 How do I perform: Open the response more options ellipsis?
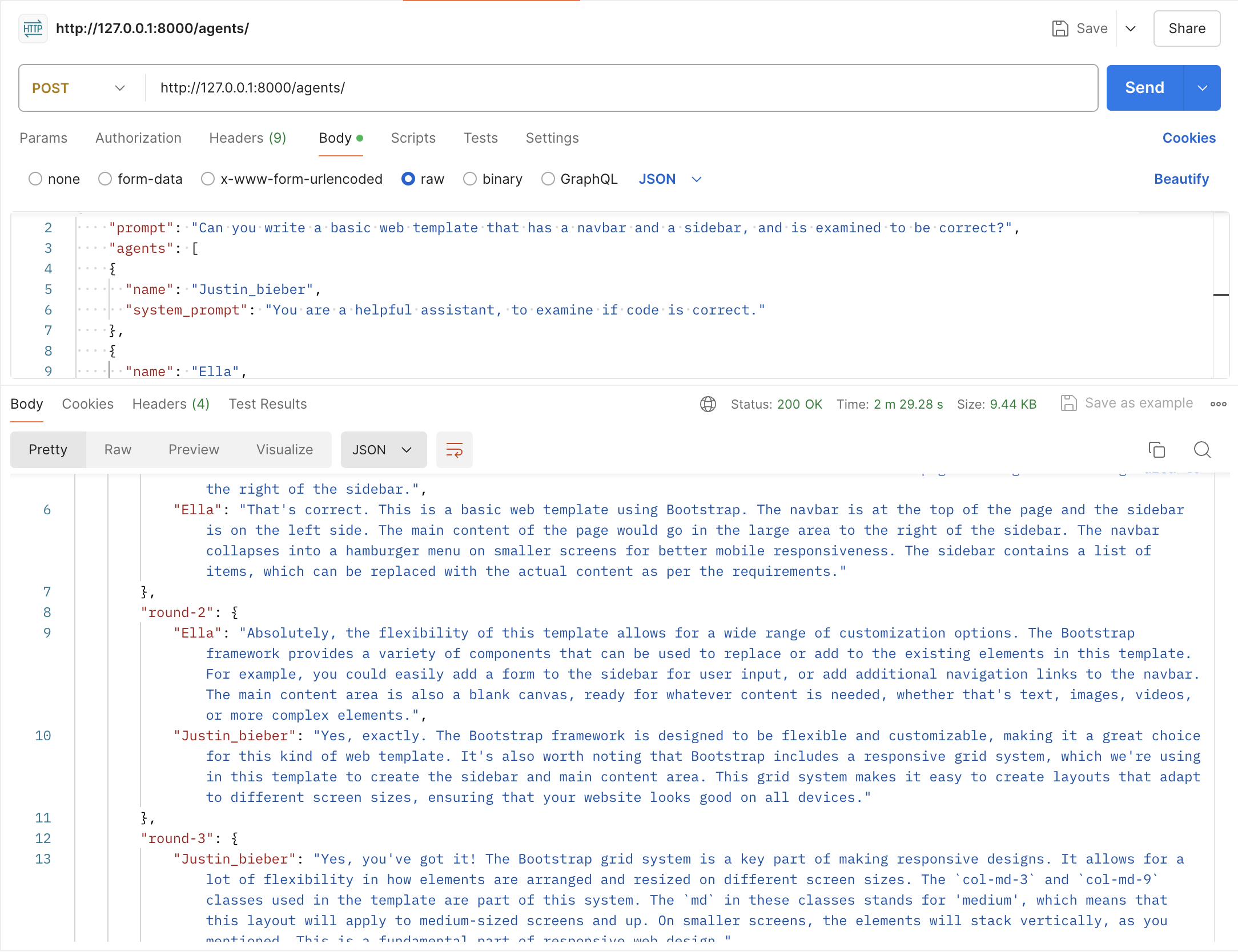1218,404
